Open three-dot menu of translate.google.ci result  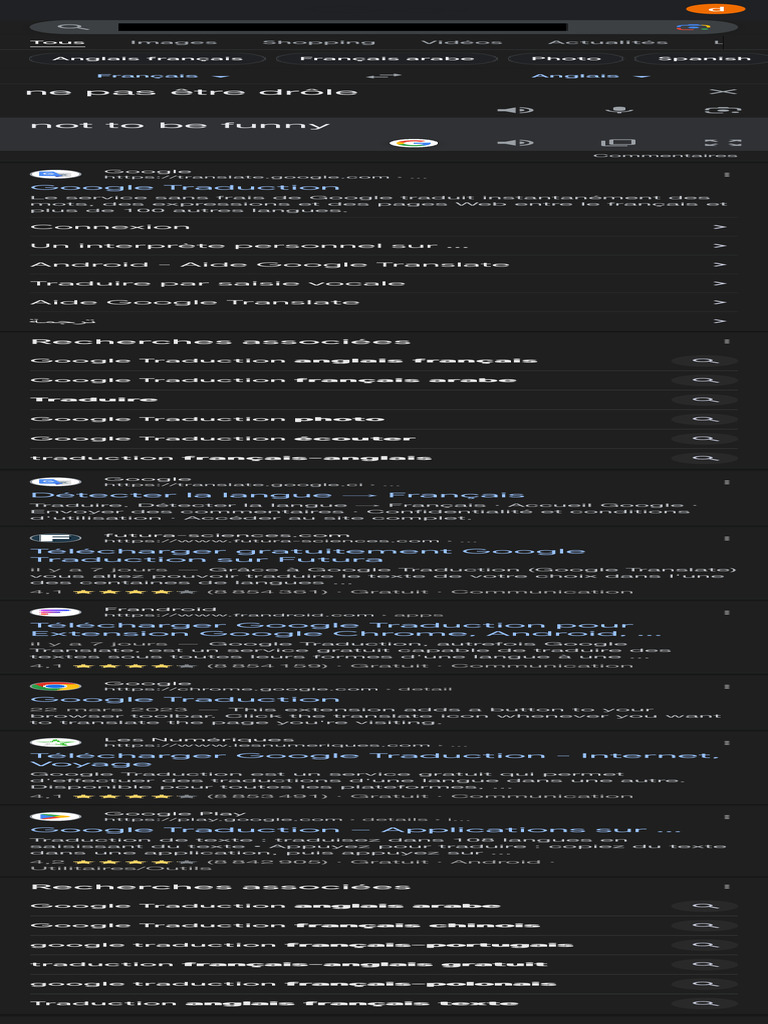point(727,483)
